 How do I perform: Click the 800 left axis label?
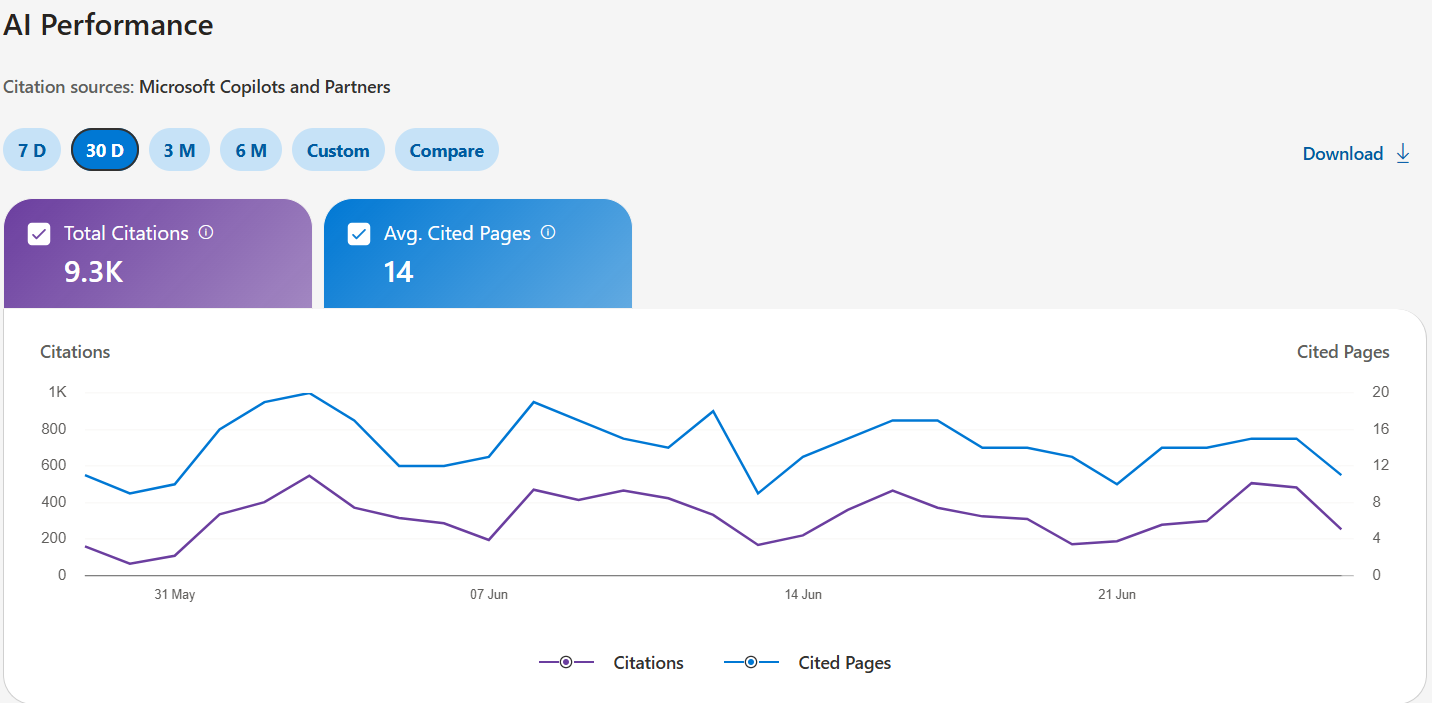(54, 429)
